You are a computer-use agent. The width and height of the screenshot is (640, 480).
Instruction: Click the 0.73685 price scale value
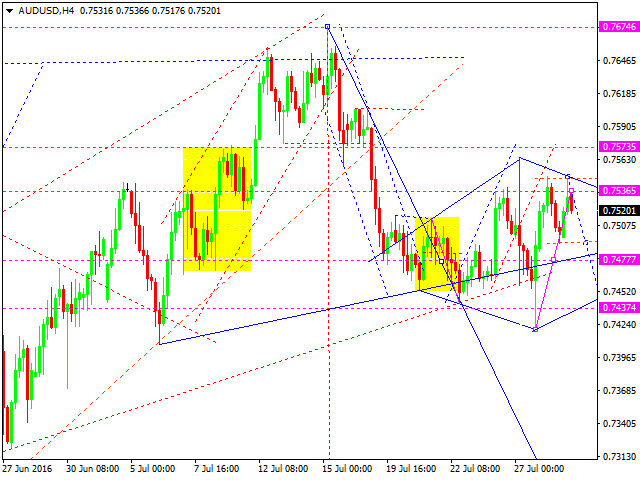[619, 391]
